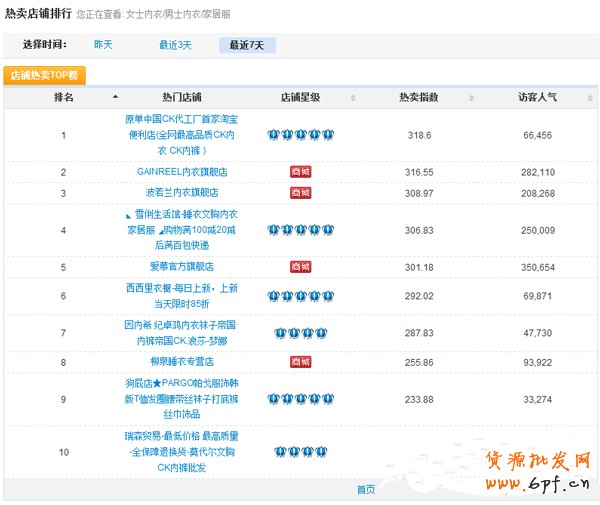This screenshot has width=600, height=505.
Task: Open the GAINREEL内衣旗舰店 shop link
Action: tap(182, 172)
